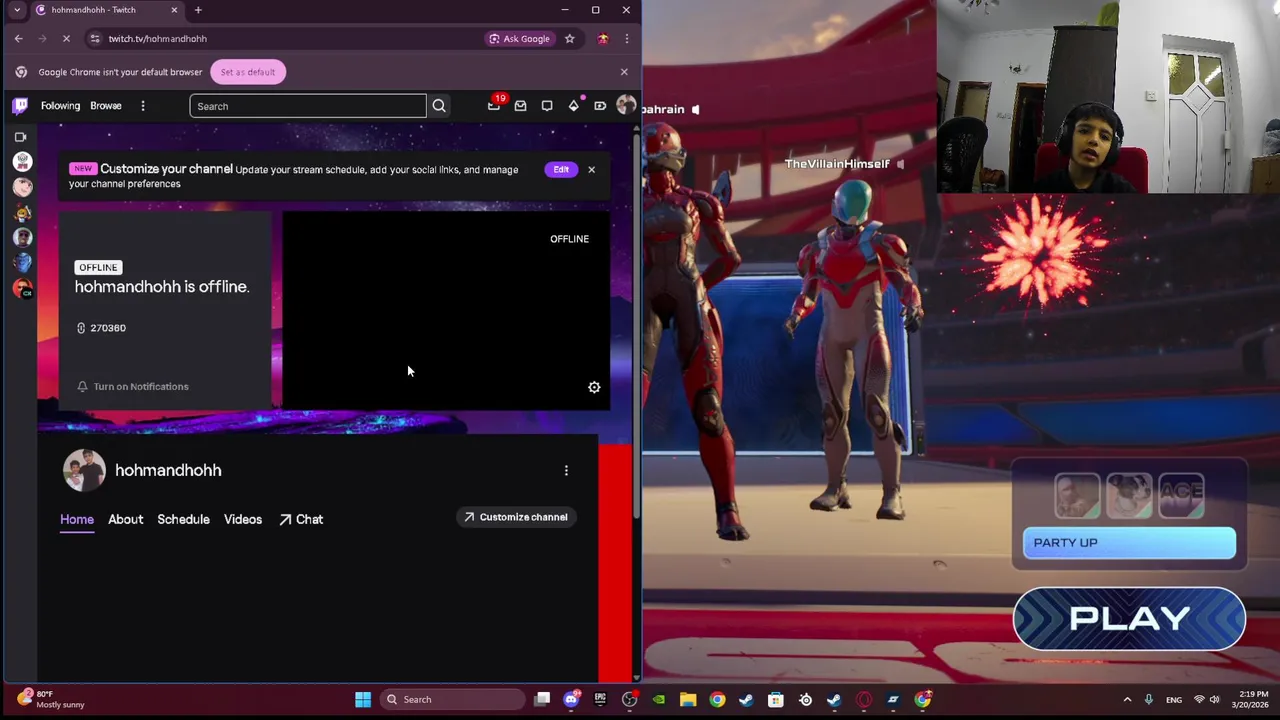View site information icon in address bar

(x=94, y=38)
